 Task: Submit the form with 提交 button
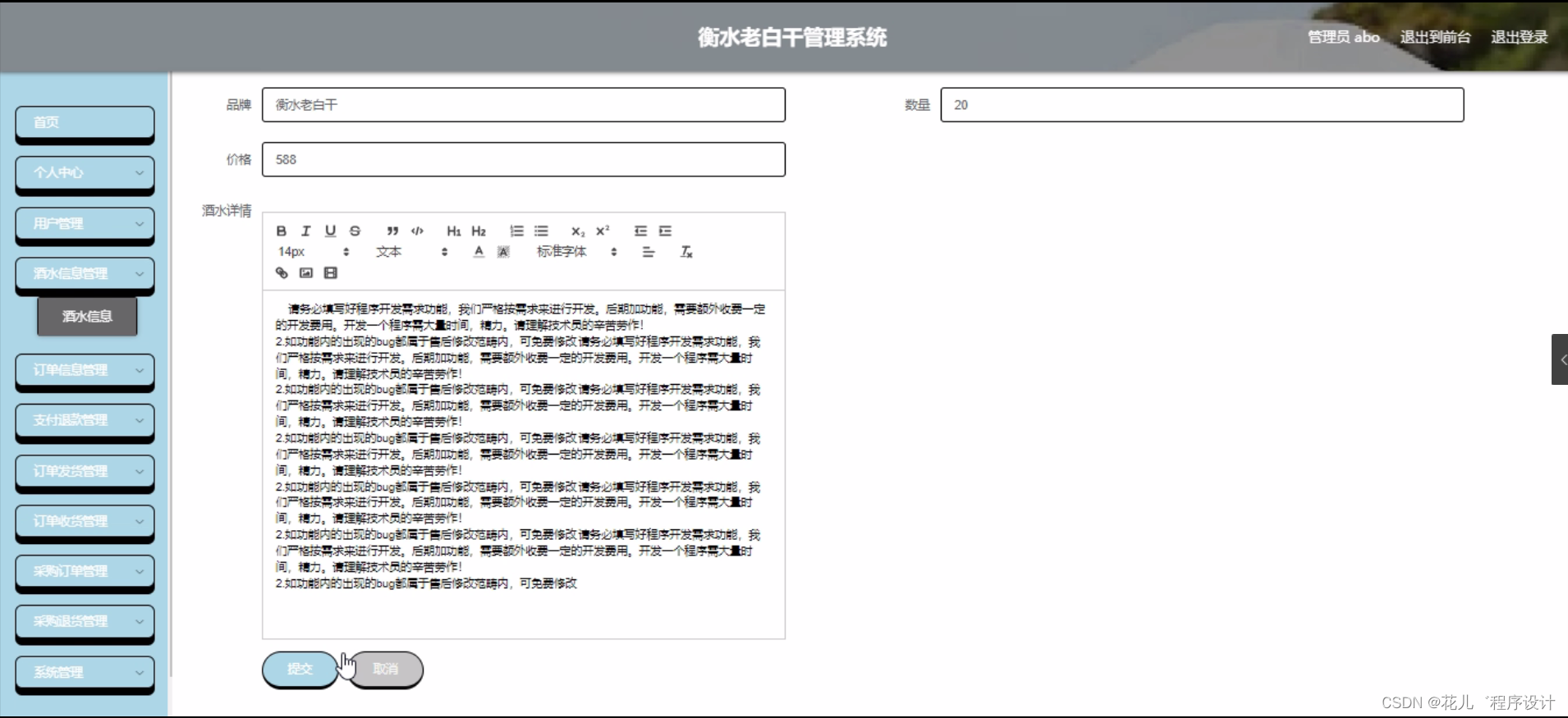[300, 669]
